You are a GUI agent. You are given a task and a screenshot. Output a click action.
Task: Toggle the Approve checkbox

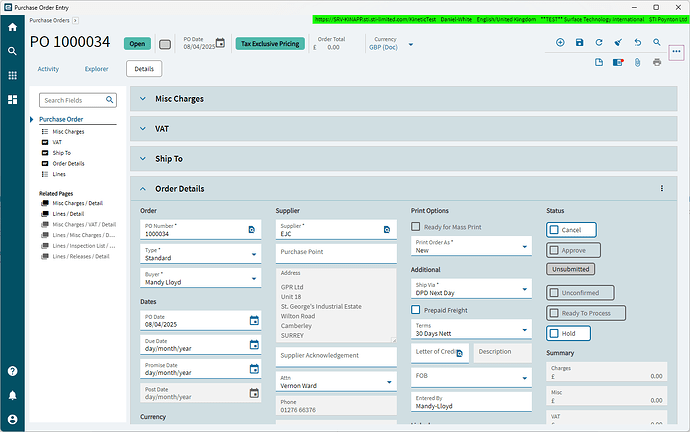[x=554, y=250]
